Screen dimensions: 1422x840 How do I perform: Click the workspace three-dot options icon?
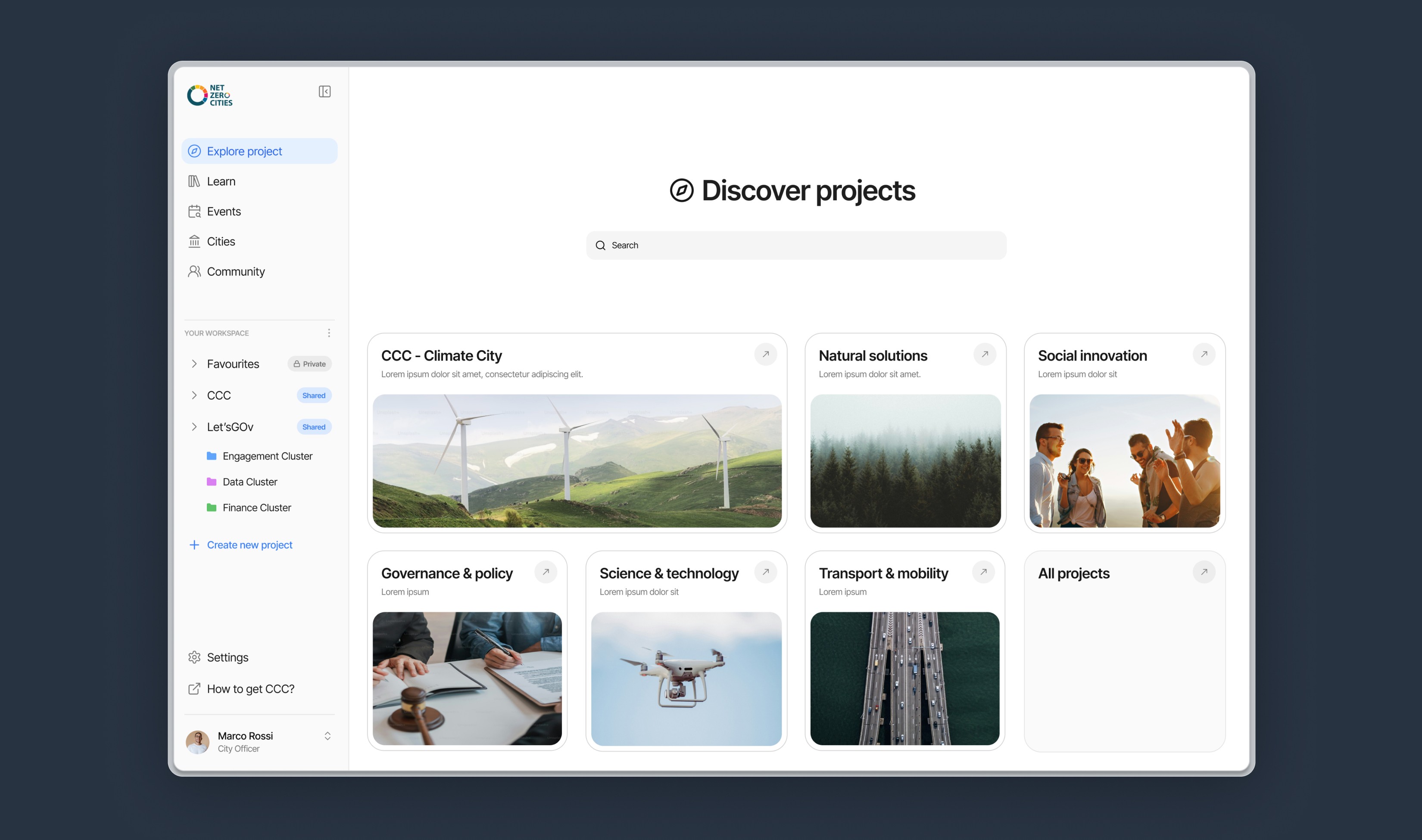click(x=329, y=333)
